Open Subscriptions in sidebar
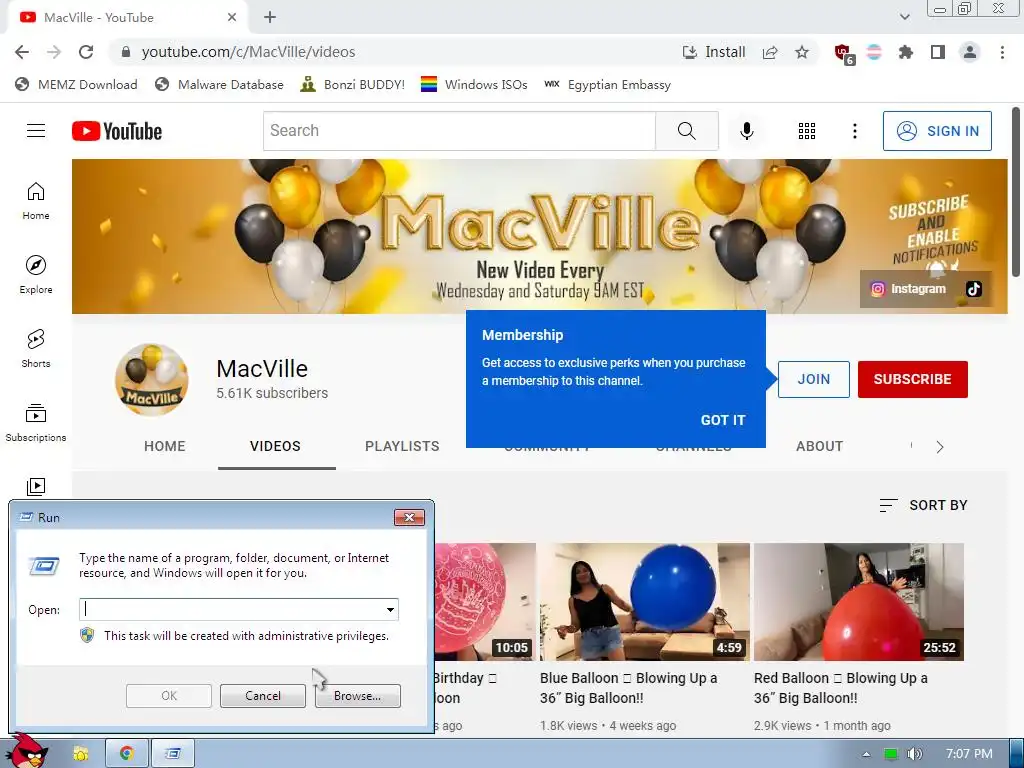This screenshot has width=1024, height=768. [36, 423]
